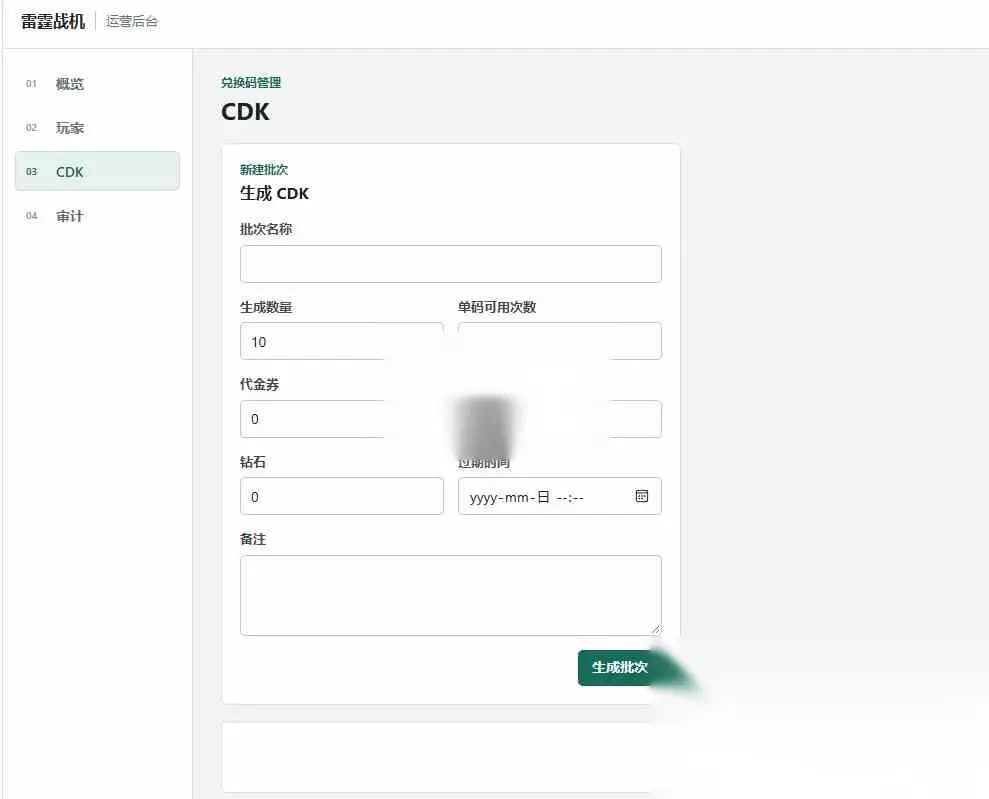Click the 钻石 field label
Image resolution: width=989 pixels, height=799 pixels.
(252, 462)
